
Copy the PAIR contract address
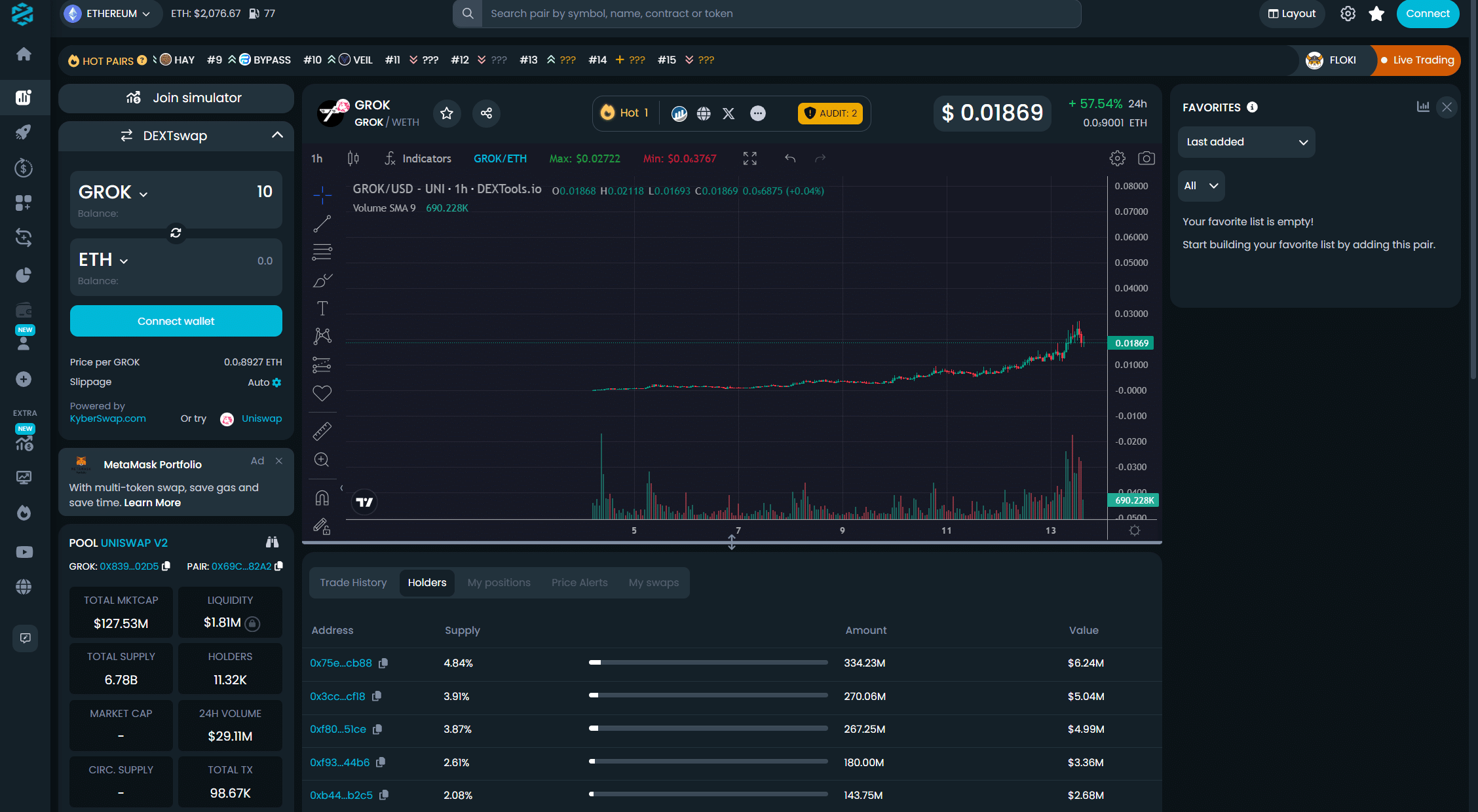click(x=279, y=566)
